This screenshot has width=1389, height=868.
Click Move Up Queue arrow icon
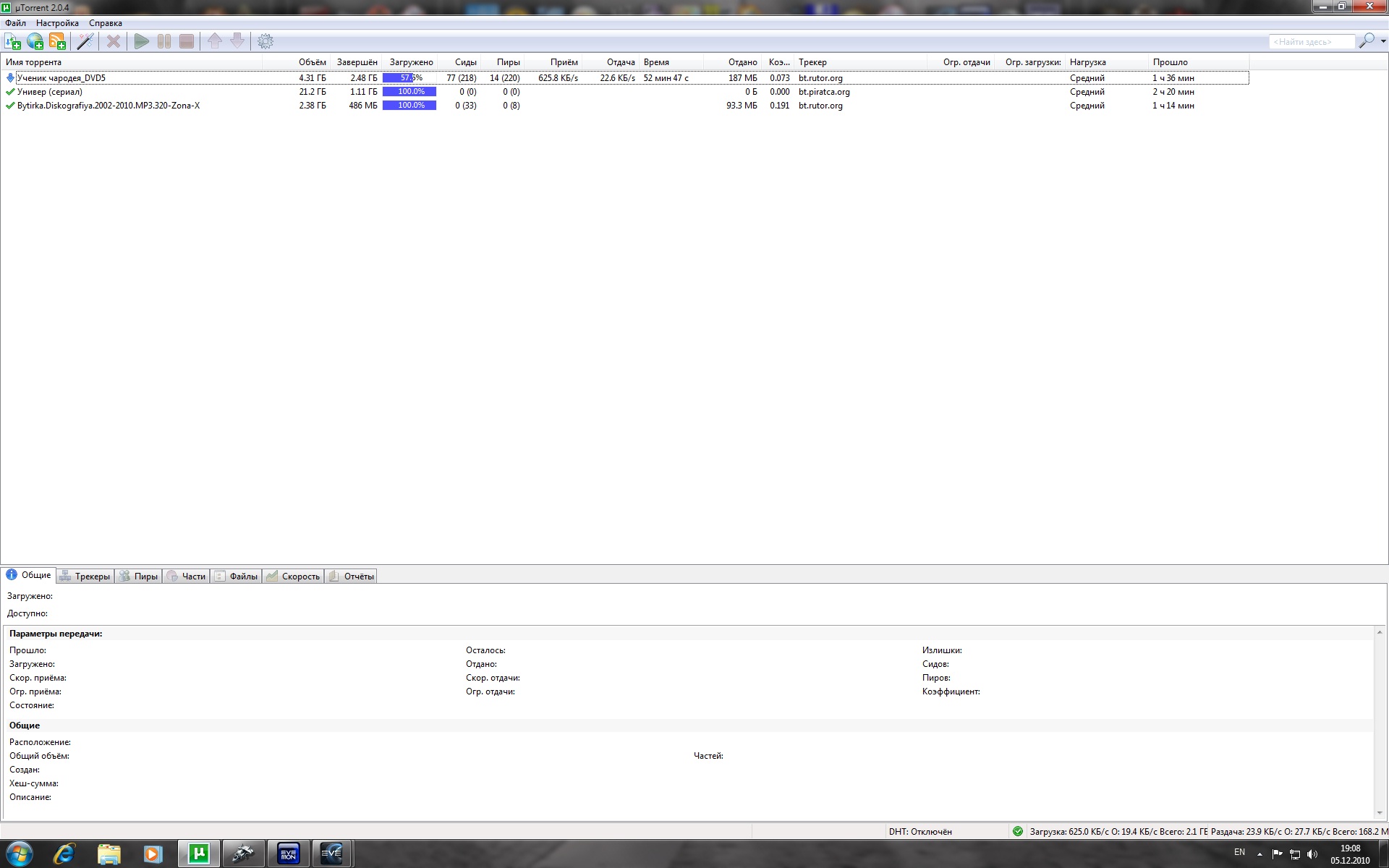tap(214, 41)
